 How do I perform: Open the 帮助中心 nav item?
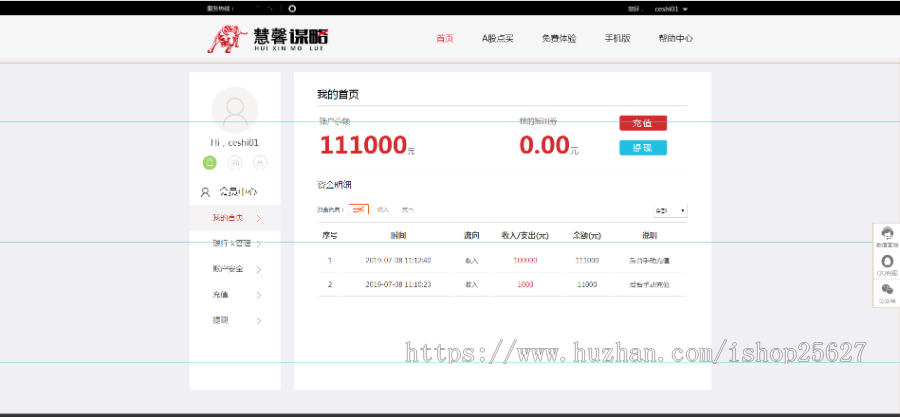tap(676, 38)
